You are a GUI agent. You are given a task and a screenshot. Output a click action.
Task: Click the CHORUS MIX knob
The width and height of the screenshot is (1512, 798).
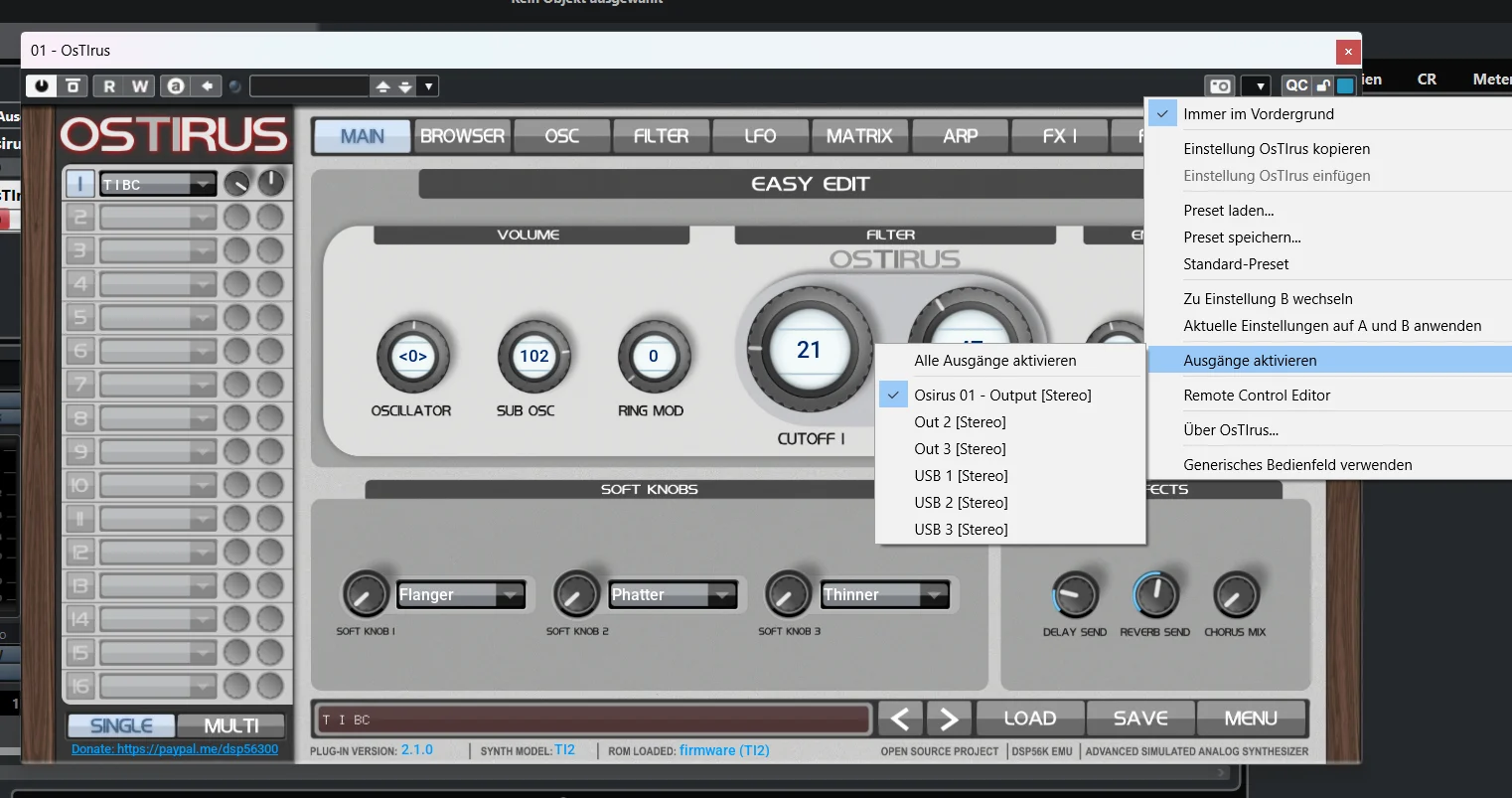[x=1236, y=595]
